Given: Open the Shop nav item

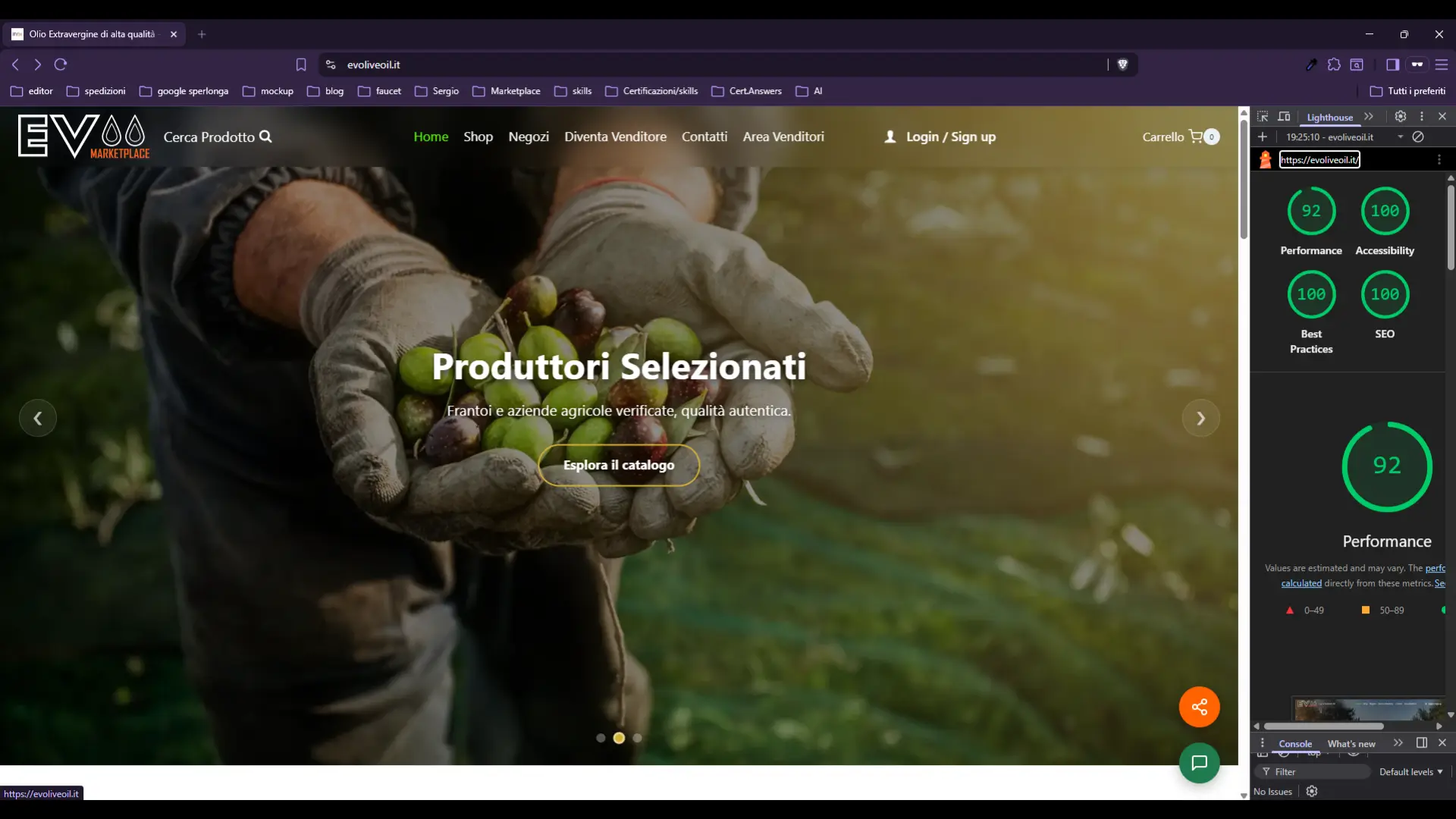Looking at the screenshot, I should click(x=478, y=137).
